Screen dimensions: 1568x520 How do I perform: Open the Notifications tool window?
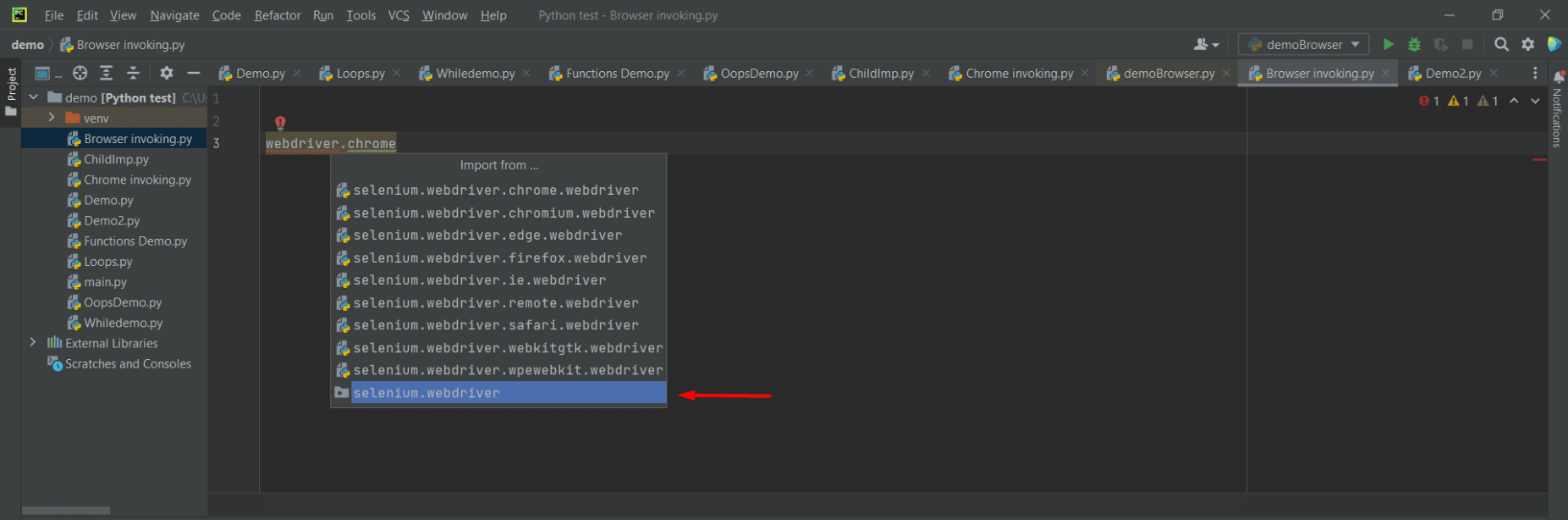click(1558, 108)
